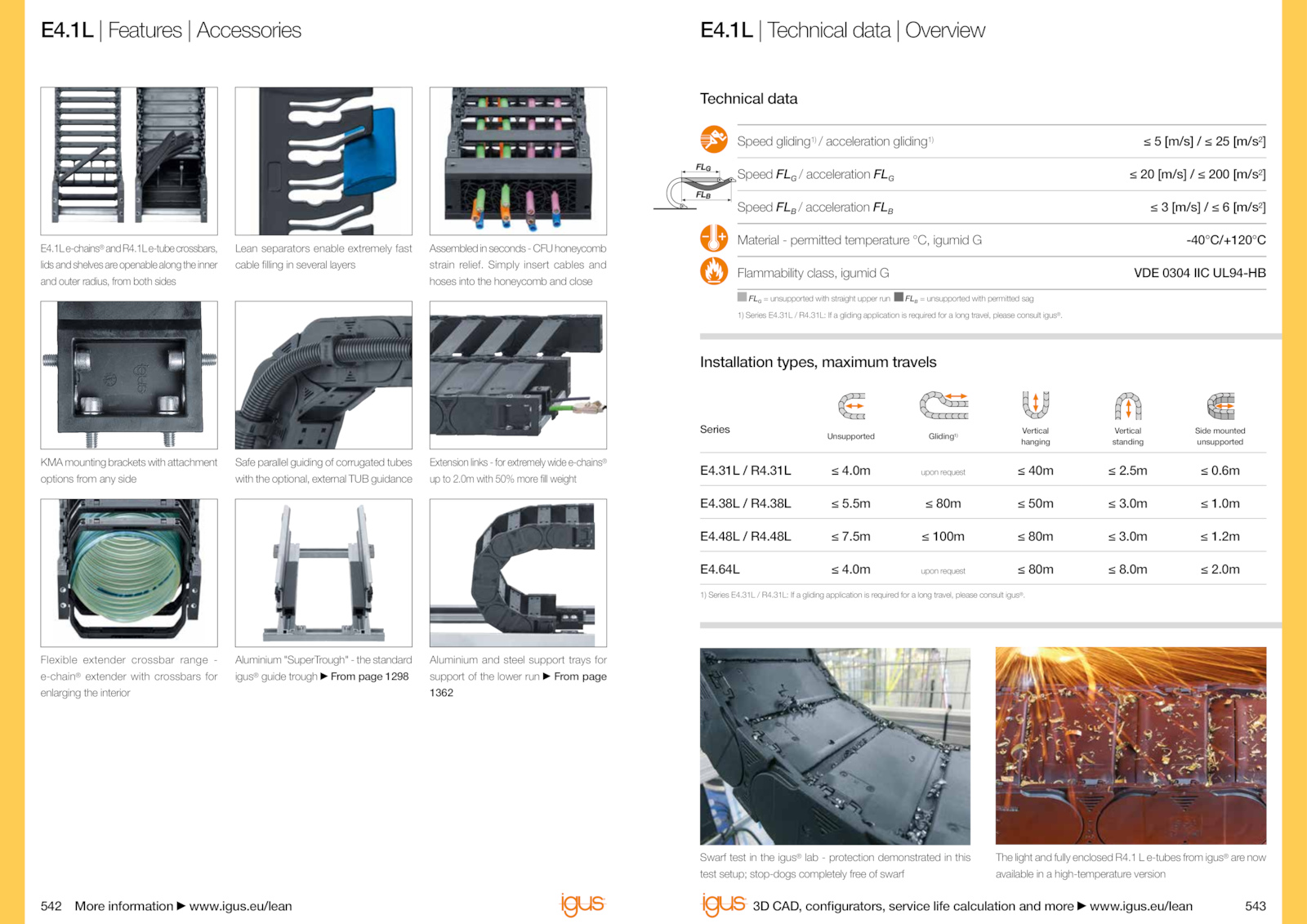Click the 'Technical data' section heading
Viewport: 1307px width, 924px height.
click(748, 99)
